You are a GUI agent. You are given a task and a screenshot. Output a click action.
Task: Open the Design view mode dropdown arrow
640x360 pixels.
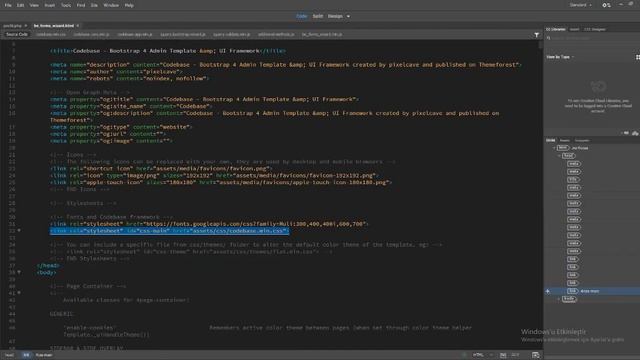click(x=348, y=16)
